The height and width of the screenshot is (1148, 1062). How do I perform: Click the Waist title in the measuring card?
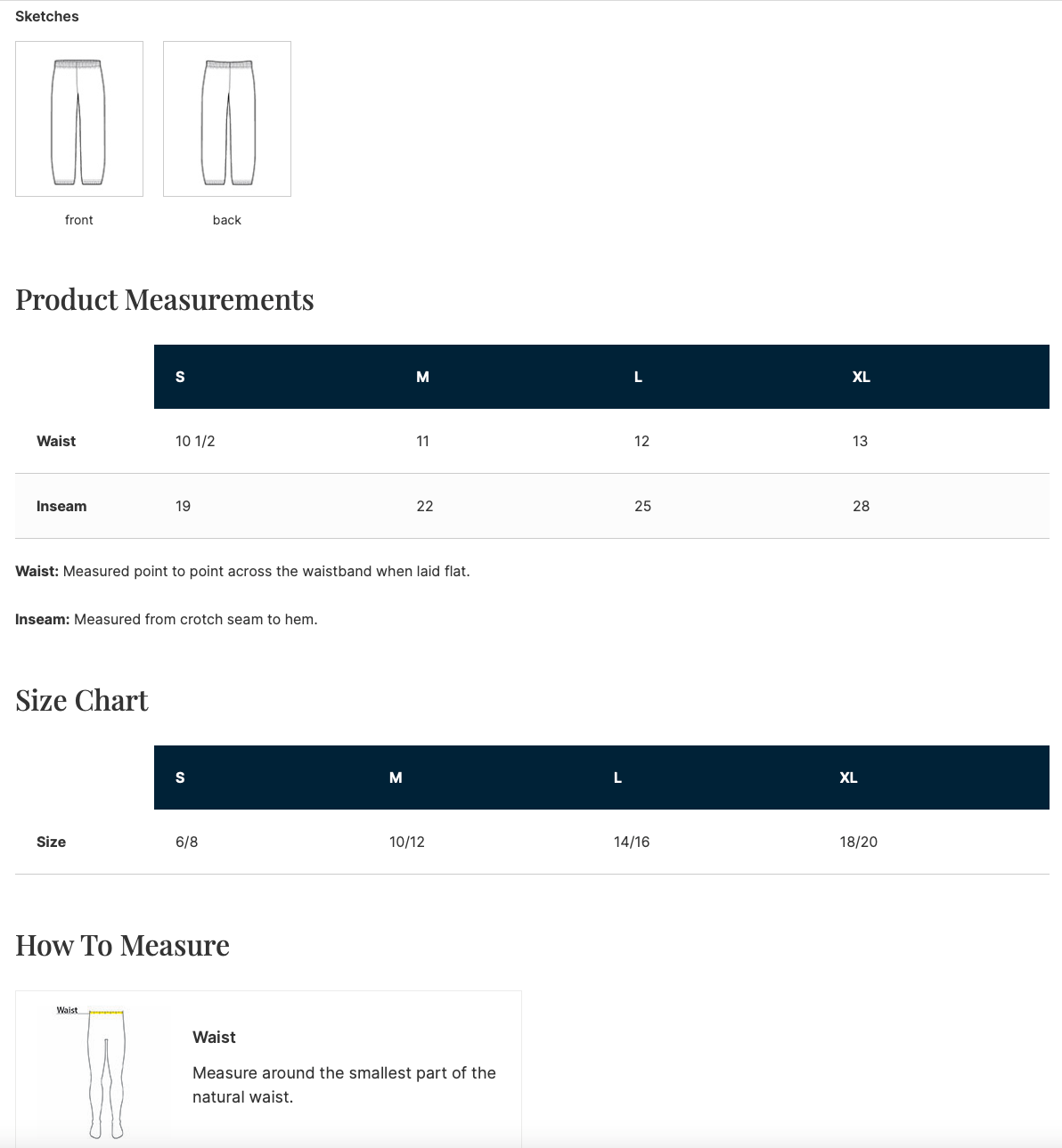(214, 1038)
